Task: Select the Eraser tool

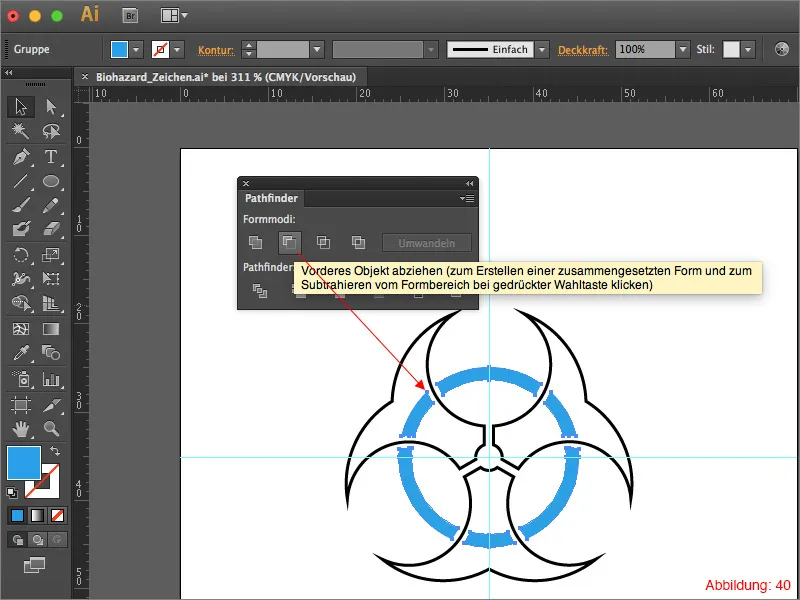Action: click(51, 229)
